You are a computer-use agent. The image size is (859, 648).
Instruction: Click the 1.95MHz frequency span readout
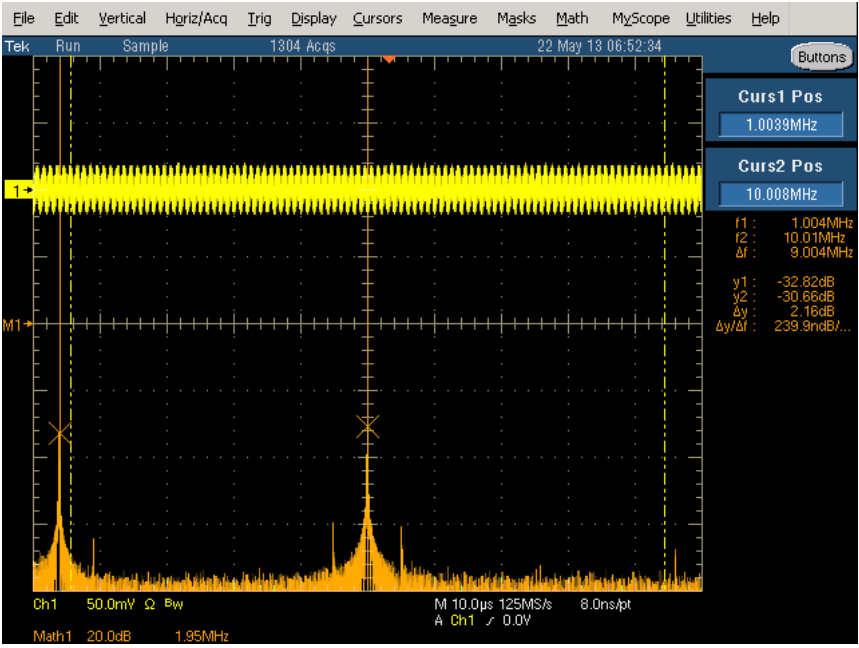tap(202, 636)
